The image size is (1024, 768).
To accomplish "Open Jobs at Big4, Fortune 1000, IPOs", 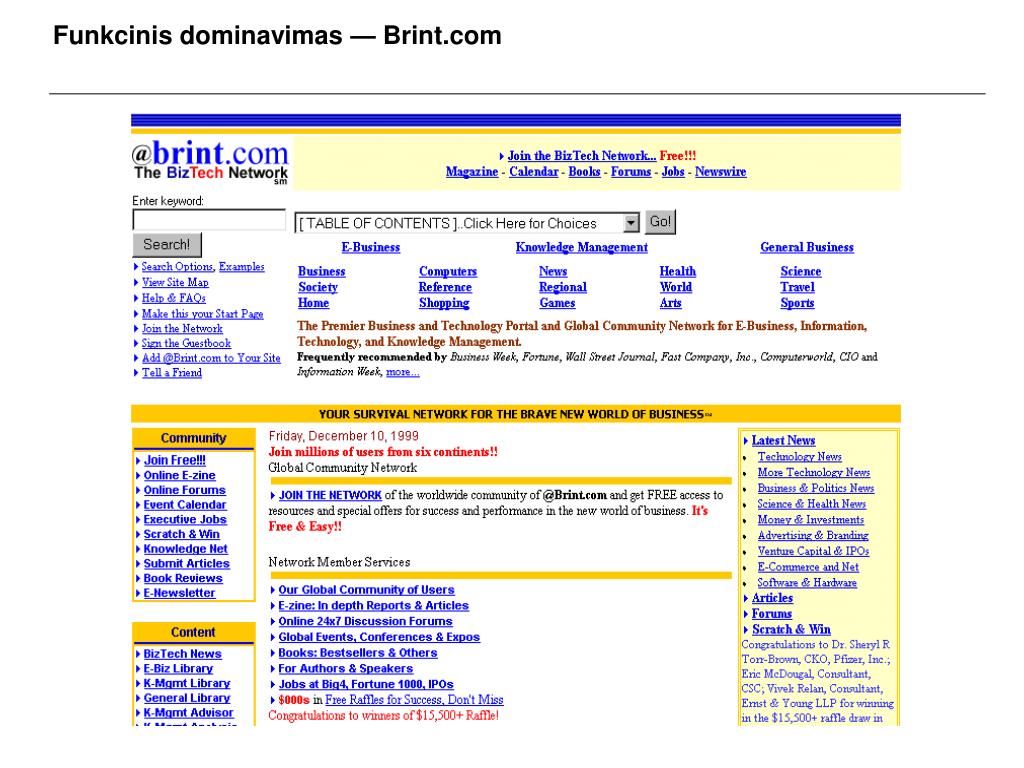I will [366, 684].
